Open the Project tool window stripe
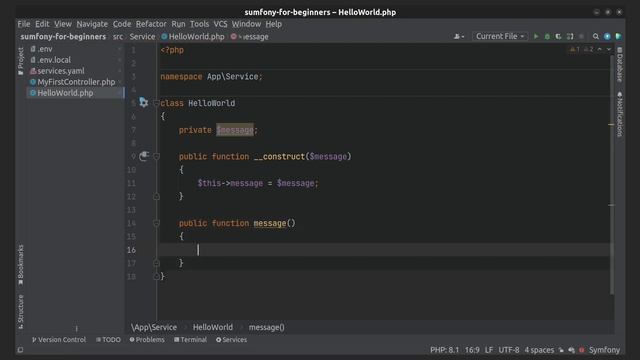Screen dimensions: 640x360 [x=20, y=61]
